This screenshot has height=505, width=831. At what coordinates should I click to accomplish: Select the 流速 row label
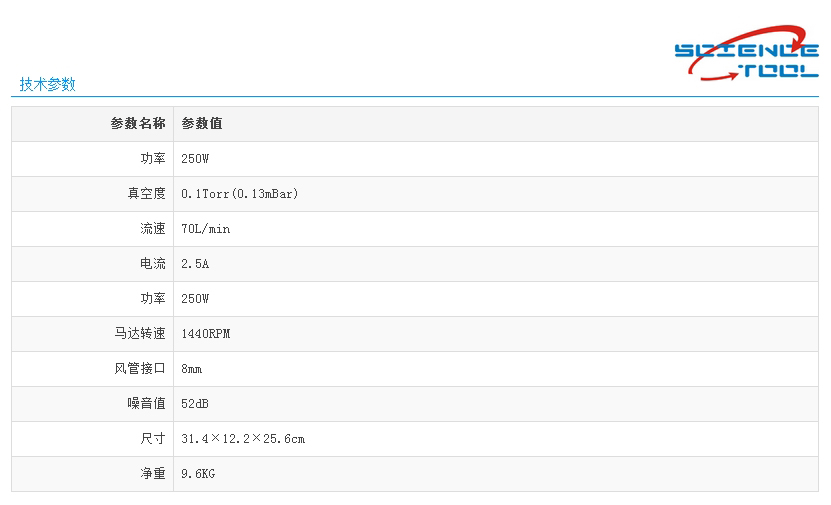click(153, 229)
